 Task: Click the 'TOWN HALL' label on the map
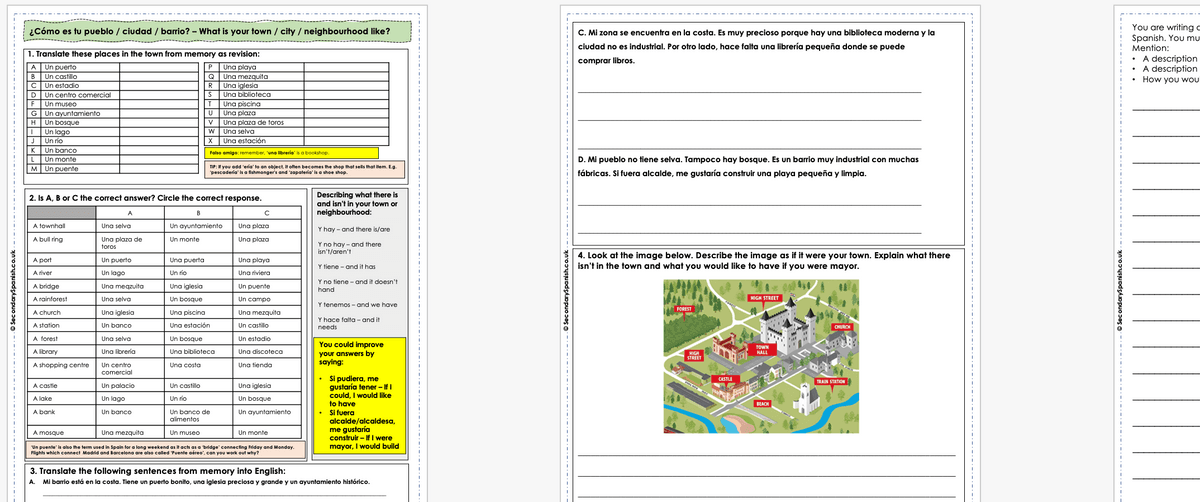pyautogui.click(x=761, y=350)
